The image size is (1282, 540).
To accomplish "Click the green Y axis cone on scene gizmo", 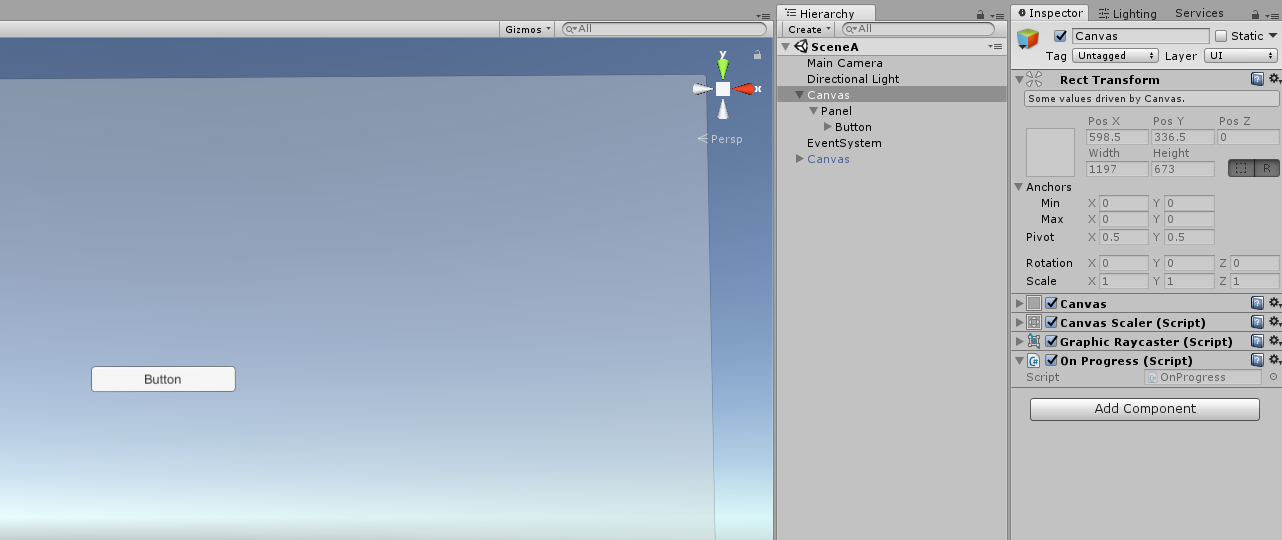I will 722,68.
